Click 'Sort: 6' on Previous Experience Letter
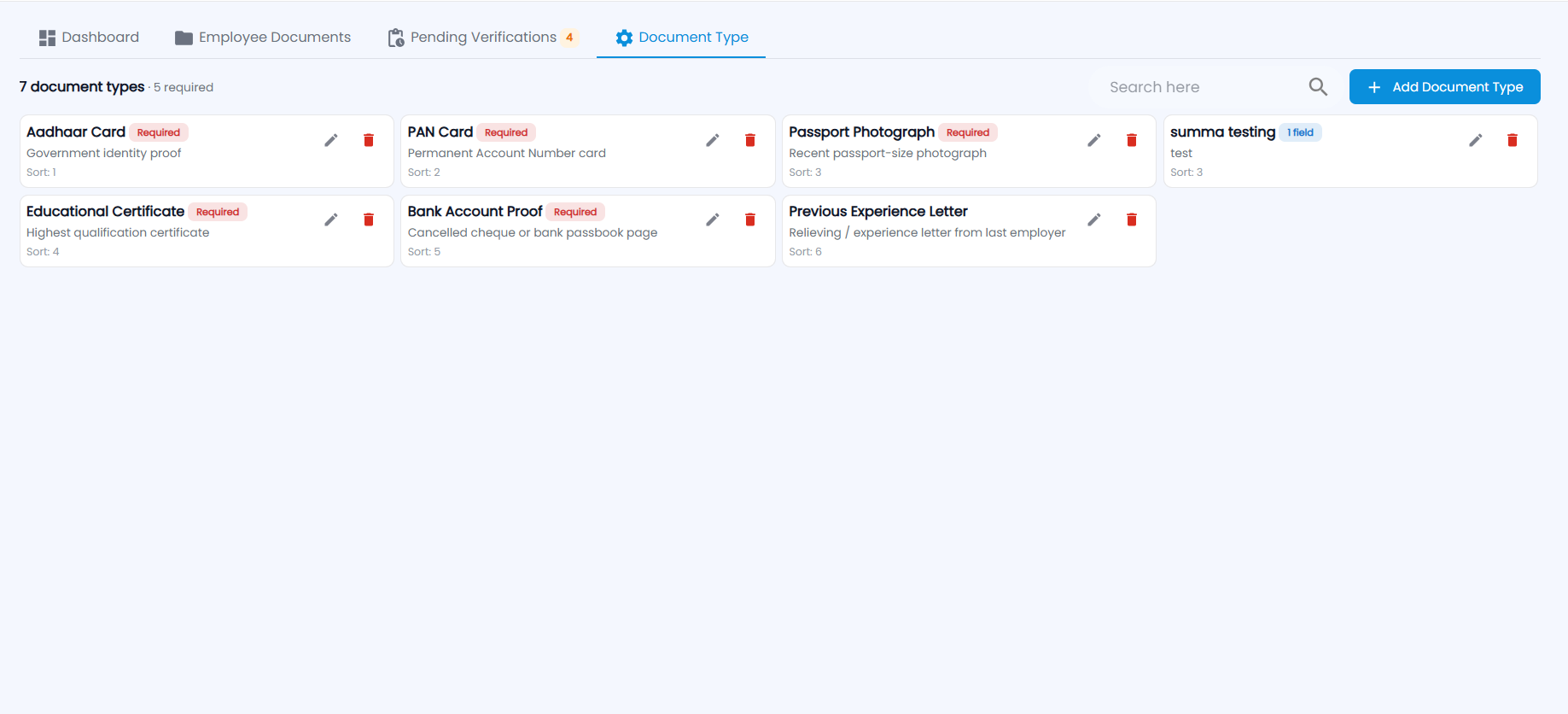 (x=805, y=252)
